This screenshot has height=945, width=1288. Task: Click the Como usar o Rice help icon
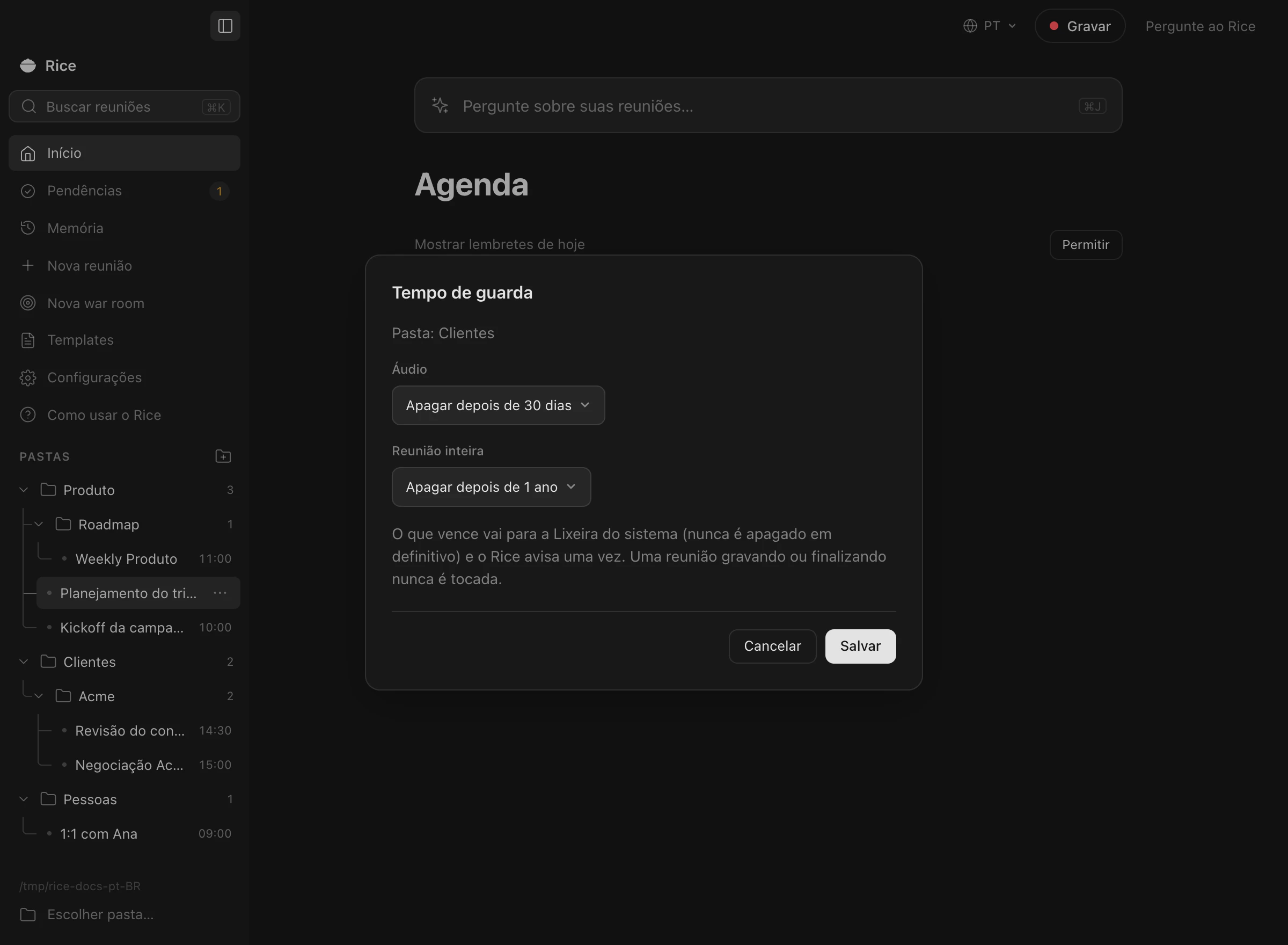[x=28, y=415]
